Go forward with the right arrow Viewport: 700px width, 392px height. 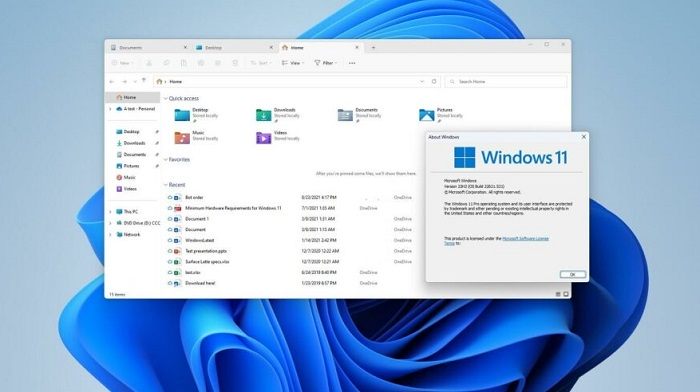point(124,82)
